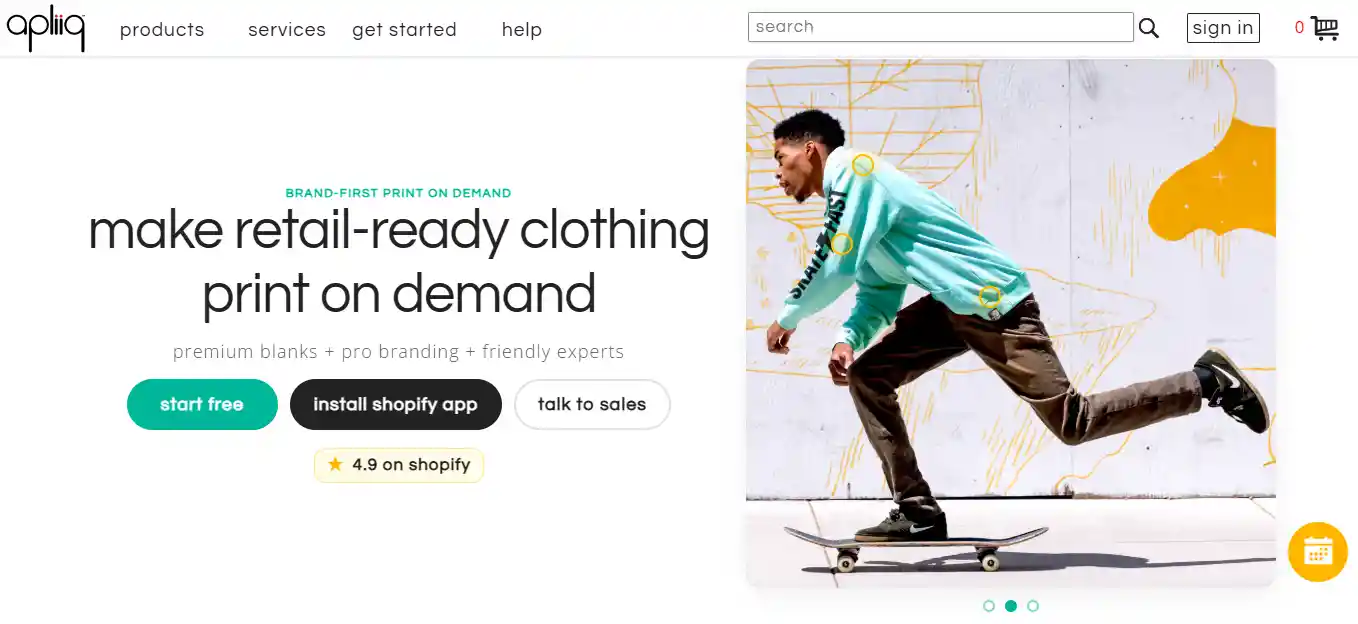Click the talk to sales button
Viewport: 1358px width, 624px height.
coord(592,404)
